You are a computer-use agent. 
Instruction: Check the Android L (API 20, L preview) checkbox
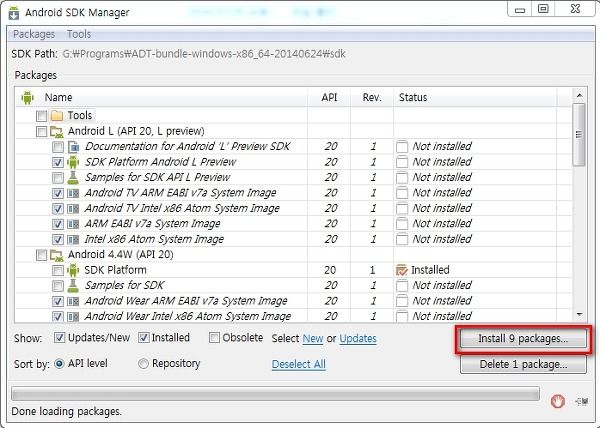(41, 132)
